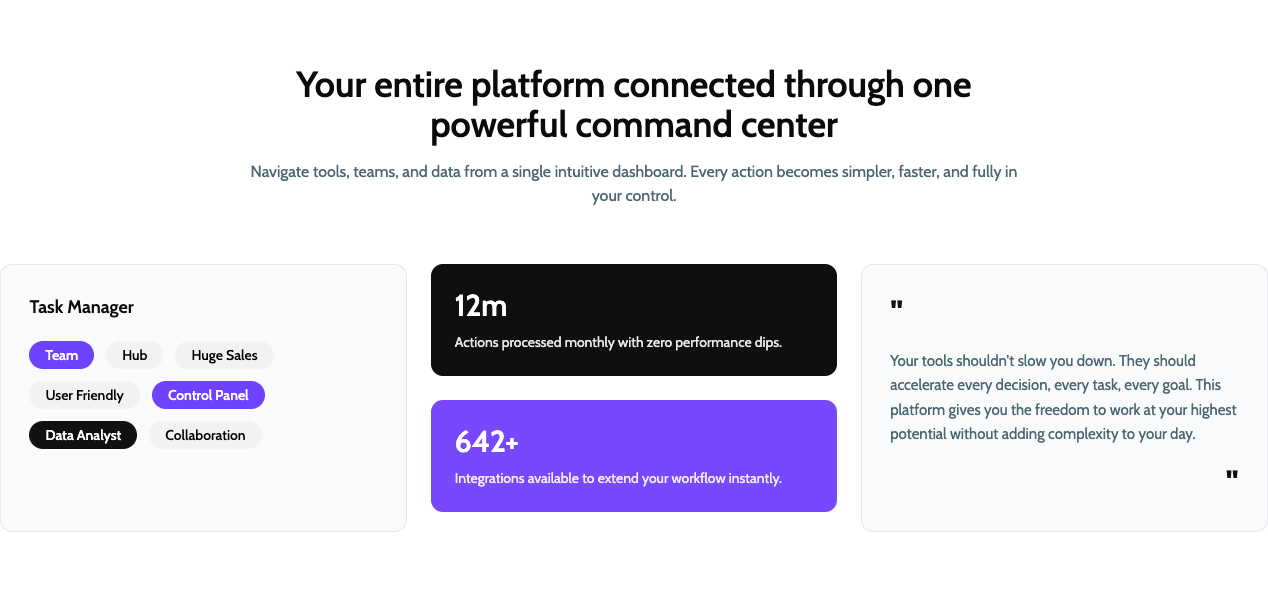Click the black Data Analyst tag
The width and height of the screenshot is (1268, 596).
[x=83, y=435]
